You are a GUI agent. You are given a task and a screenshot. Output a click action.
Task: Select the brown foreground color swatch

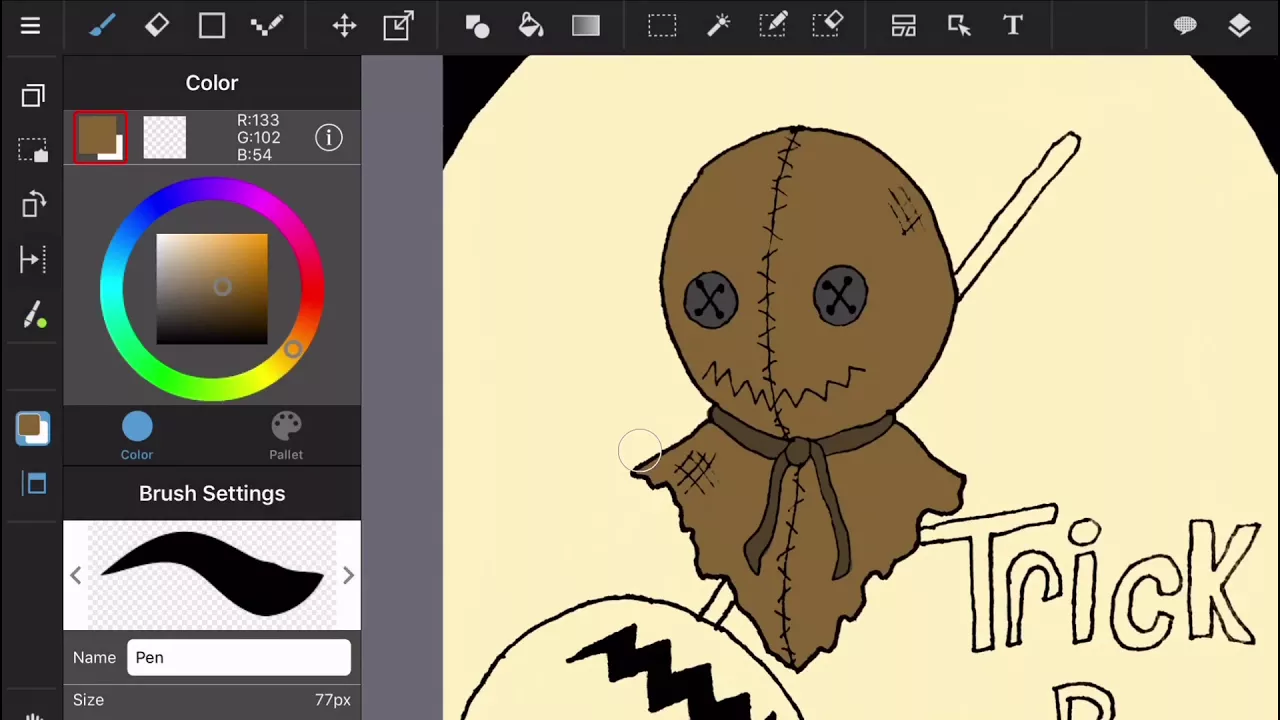point(100,137)
